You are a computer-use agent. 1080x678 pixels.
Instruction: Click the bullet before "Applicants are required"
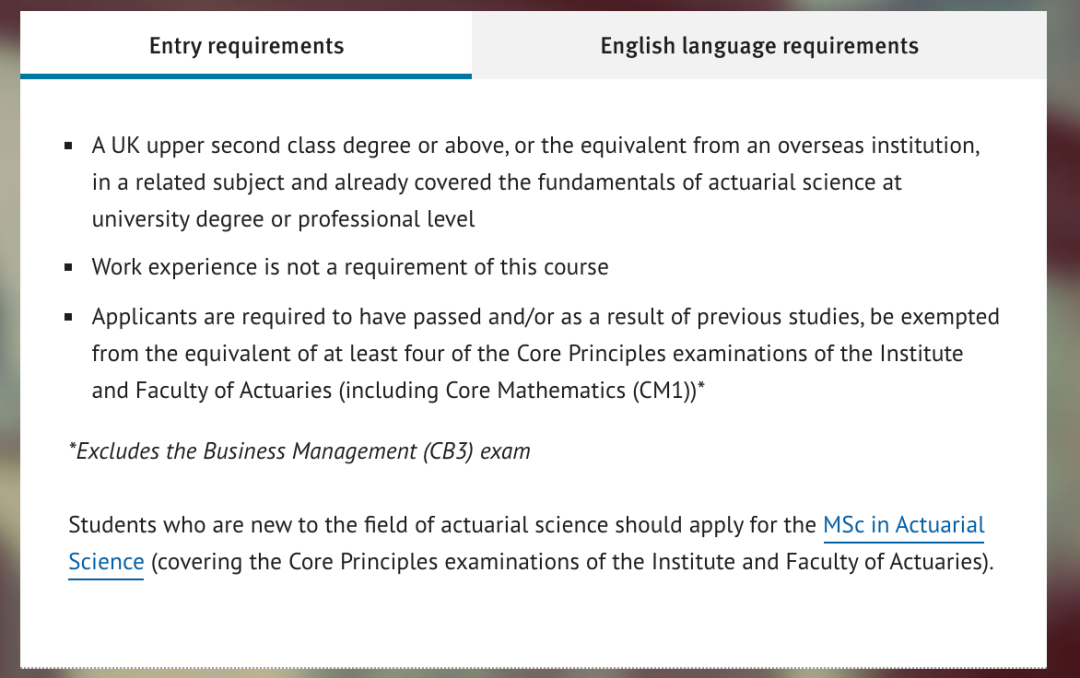[x=69, y=317]
